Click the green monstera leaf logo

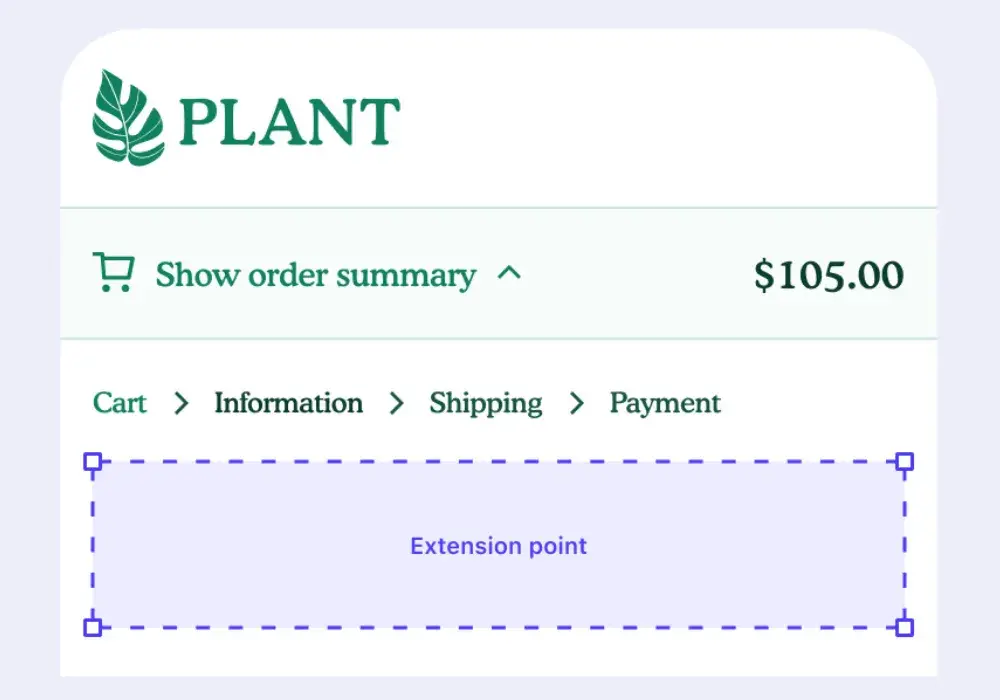point(127,118)
